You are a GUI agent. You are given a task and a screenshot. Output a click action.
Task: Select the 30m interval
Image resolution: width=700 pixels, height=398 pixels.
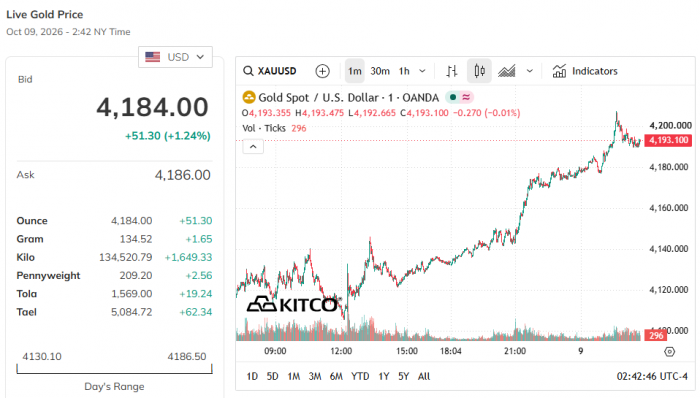click(x=380, y=71)
